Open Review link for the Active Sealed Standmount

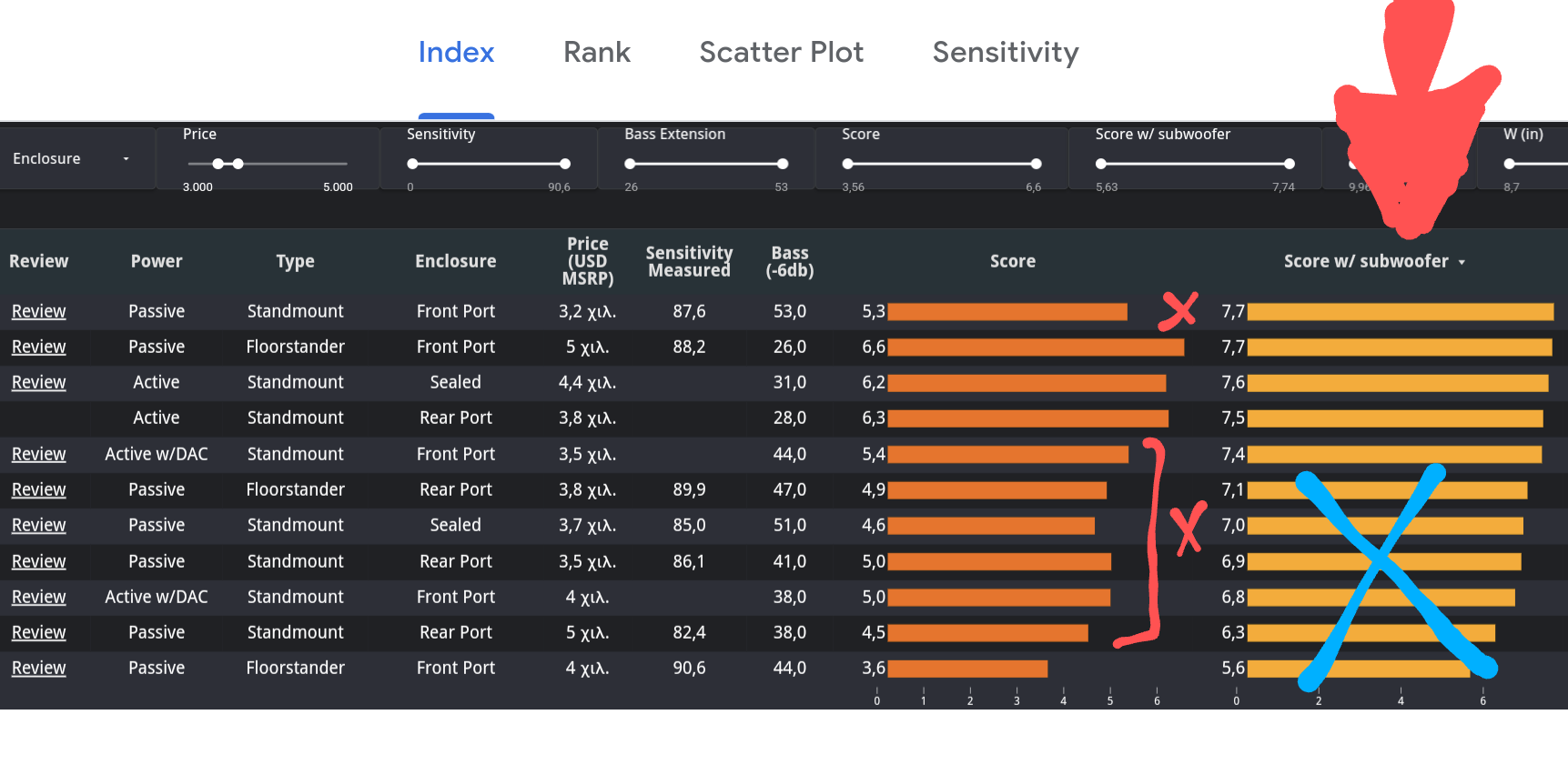38,383
